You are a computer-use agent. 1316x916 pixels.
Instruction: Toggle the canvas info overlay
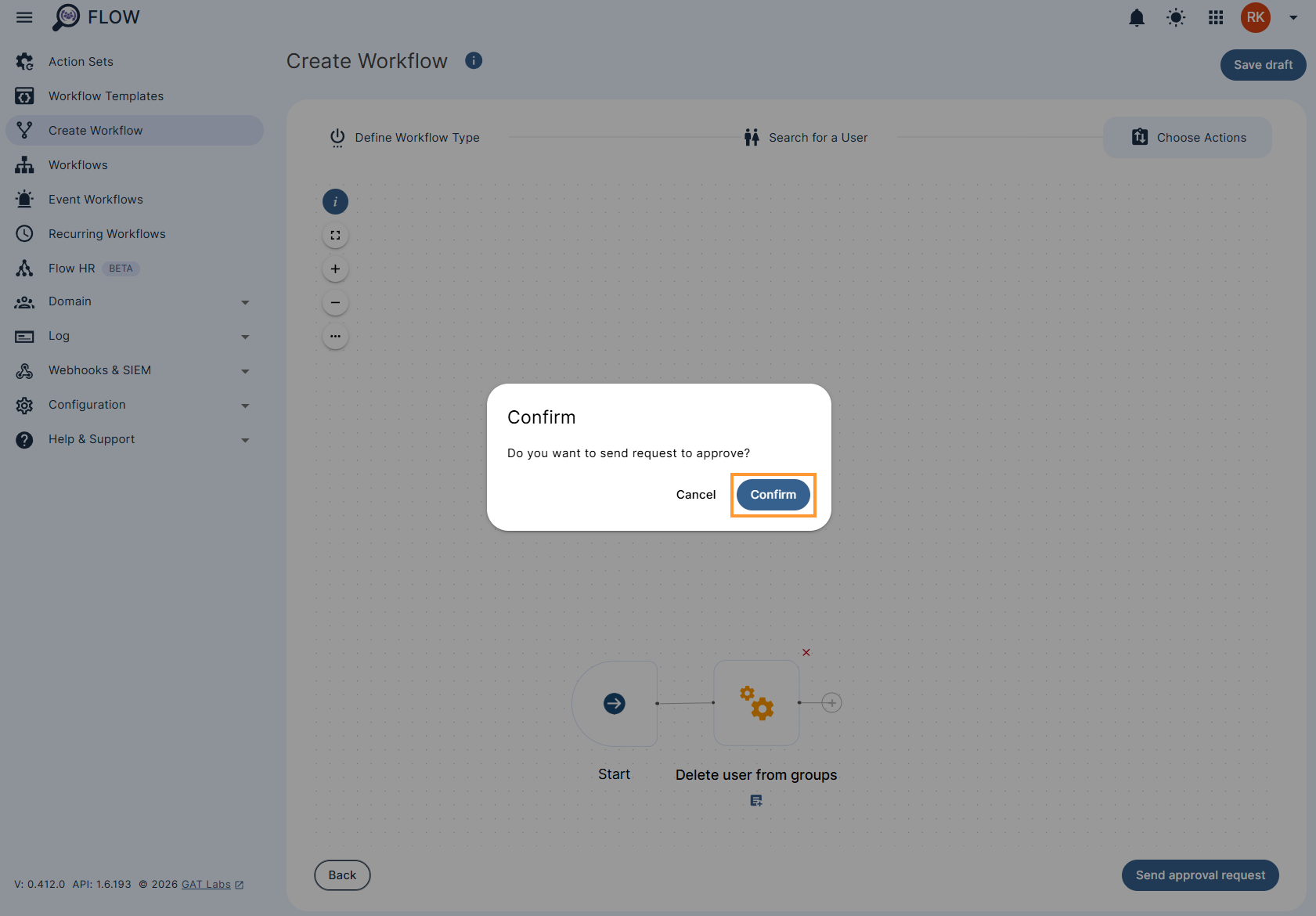coord(335,201)
